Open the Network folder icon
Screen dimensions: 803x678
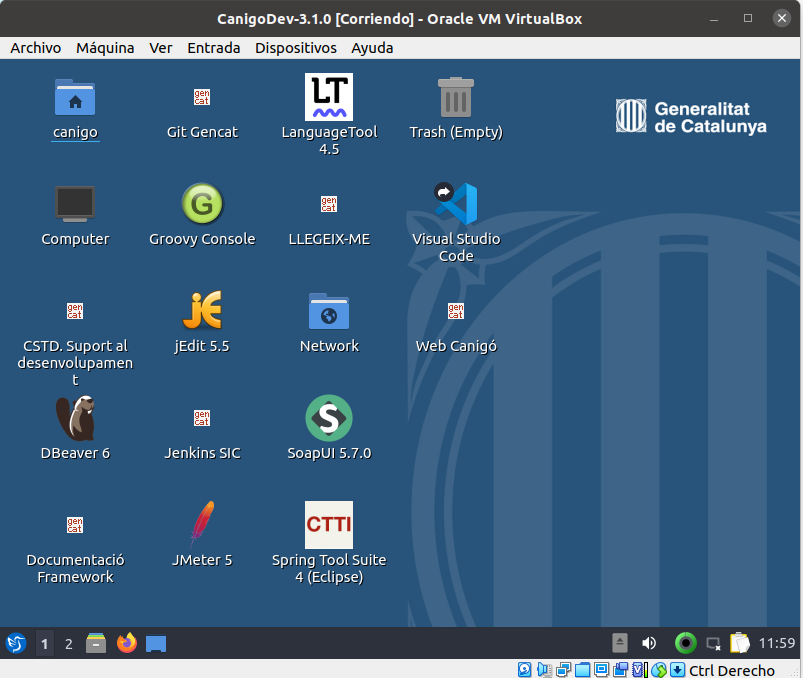[329, 311]
